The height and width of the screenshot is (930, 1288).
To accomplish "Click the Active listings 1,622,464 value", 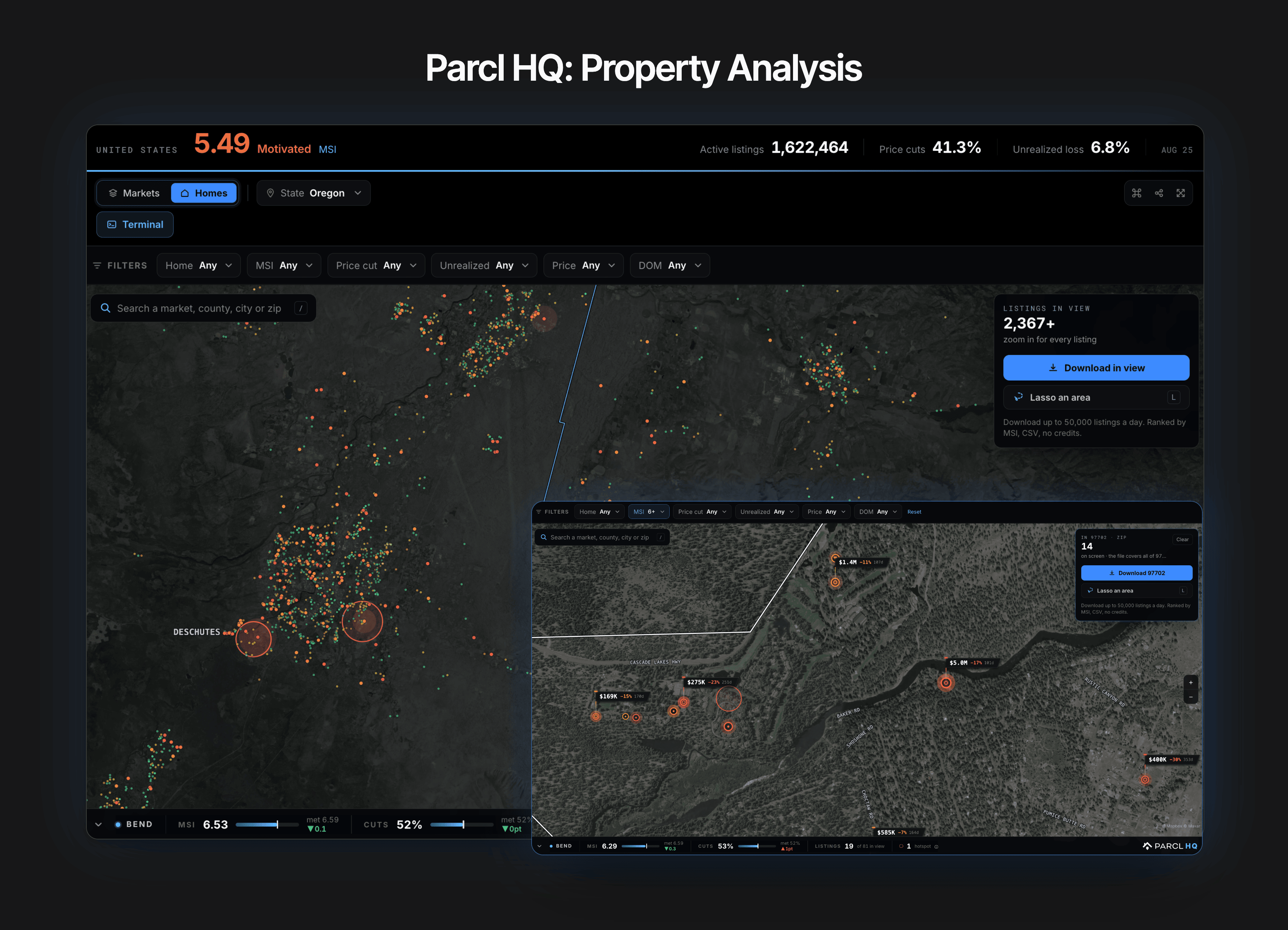I will pos(809,147).
